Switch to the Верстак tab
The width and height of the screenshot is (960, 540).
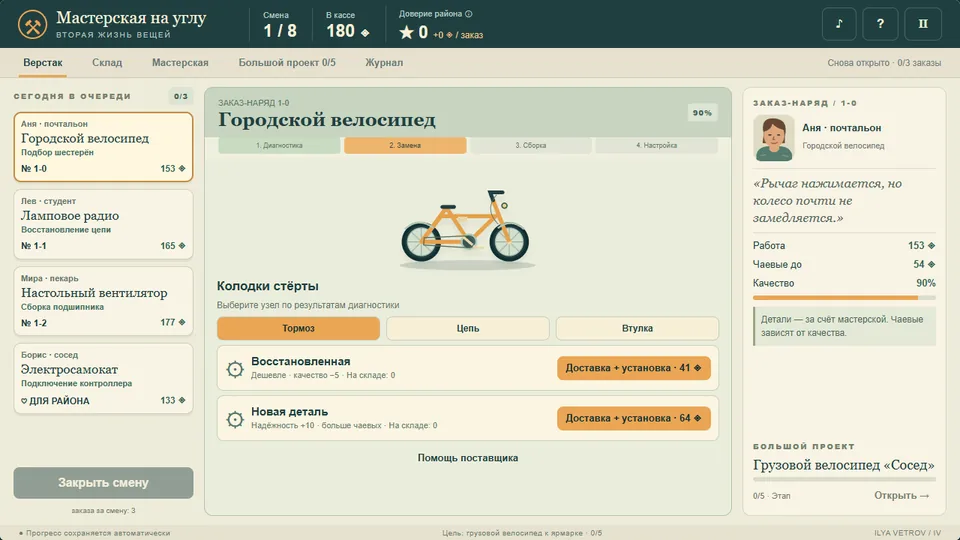(43, 62)
